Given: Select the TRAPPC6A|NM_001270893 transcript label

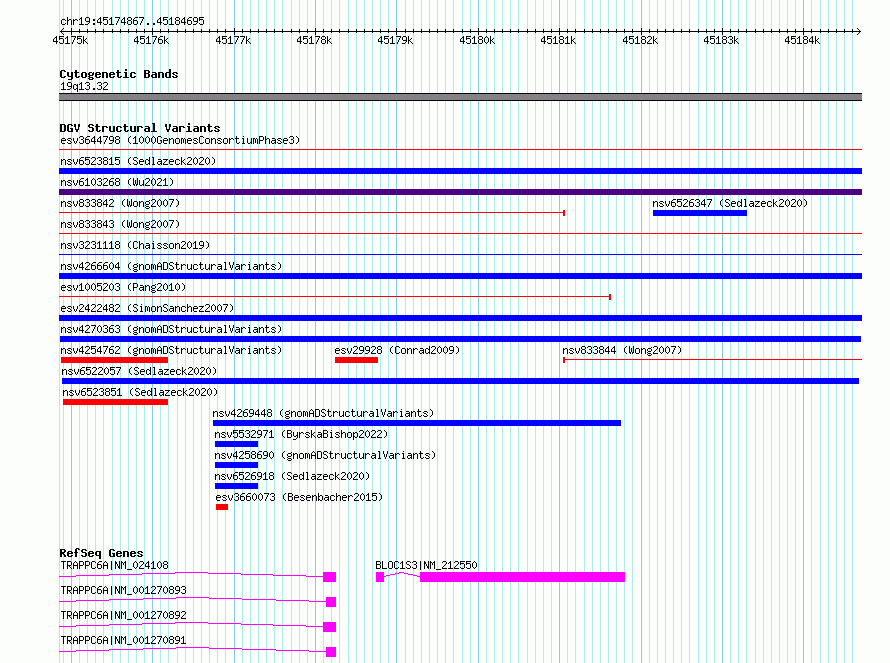Looking at the screenshot, I should coord(123,590).
